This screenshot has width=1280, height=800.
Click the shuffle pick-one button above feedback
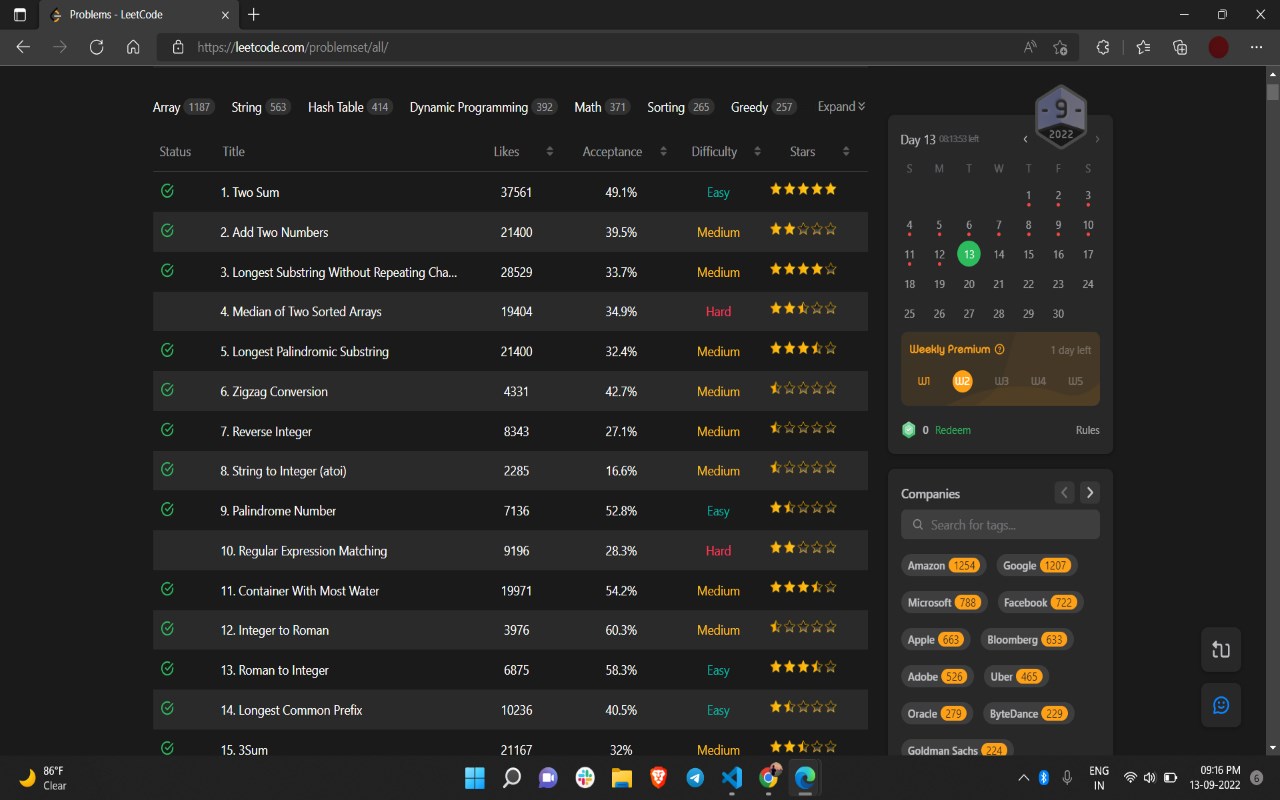[1221, 650]
